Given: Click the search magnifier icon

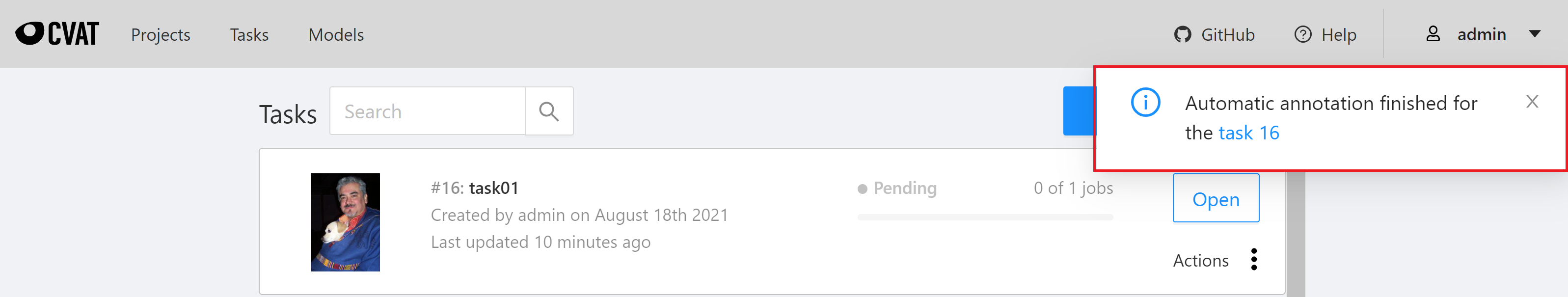Looking at the screenshot, I should (548, 111).
